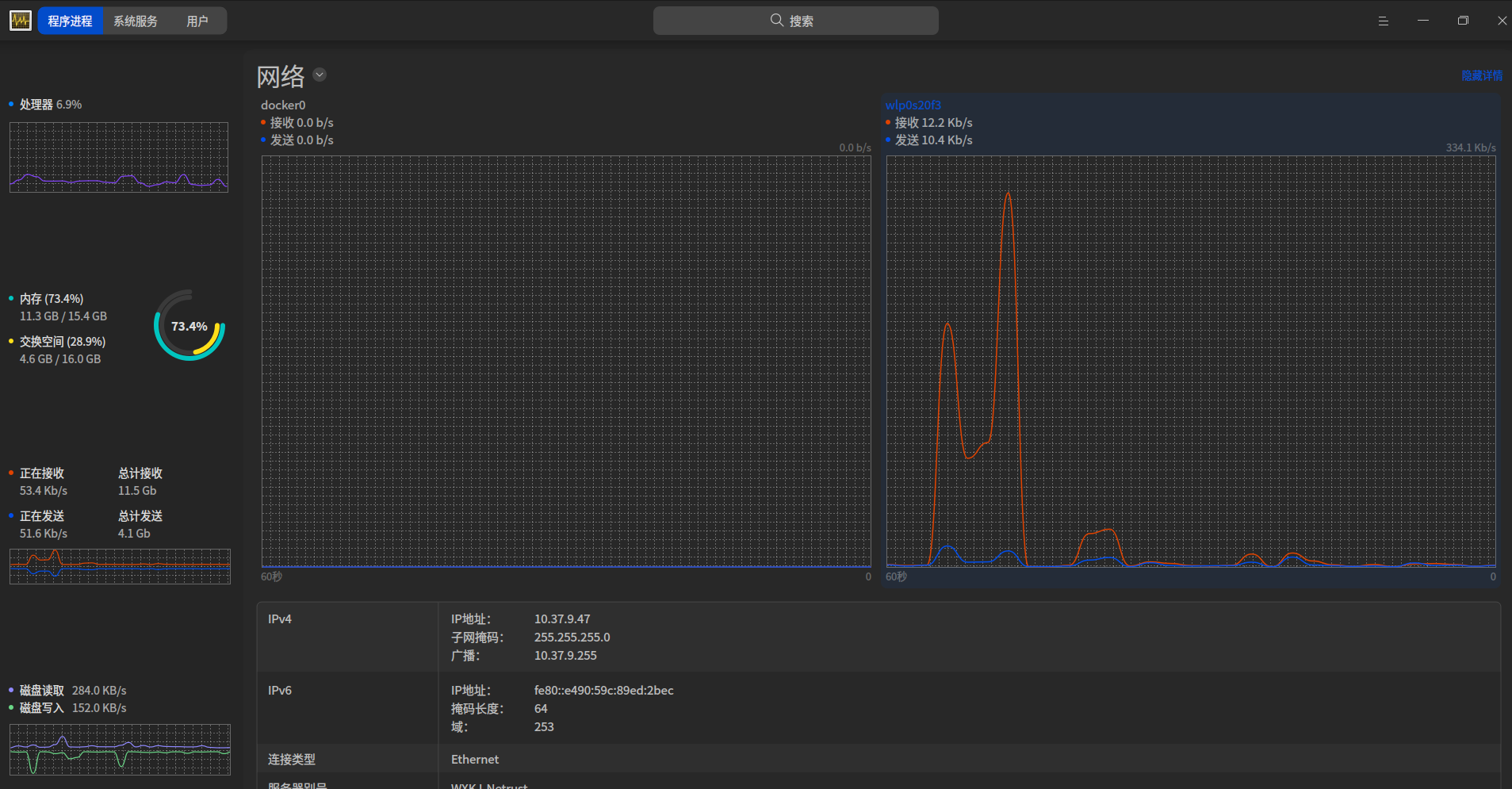Open the hamburger main menu
The width and height of the screenshot is (1512, 789).
tap(1384, 21)
